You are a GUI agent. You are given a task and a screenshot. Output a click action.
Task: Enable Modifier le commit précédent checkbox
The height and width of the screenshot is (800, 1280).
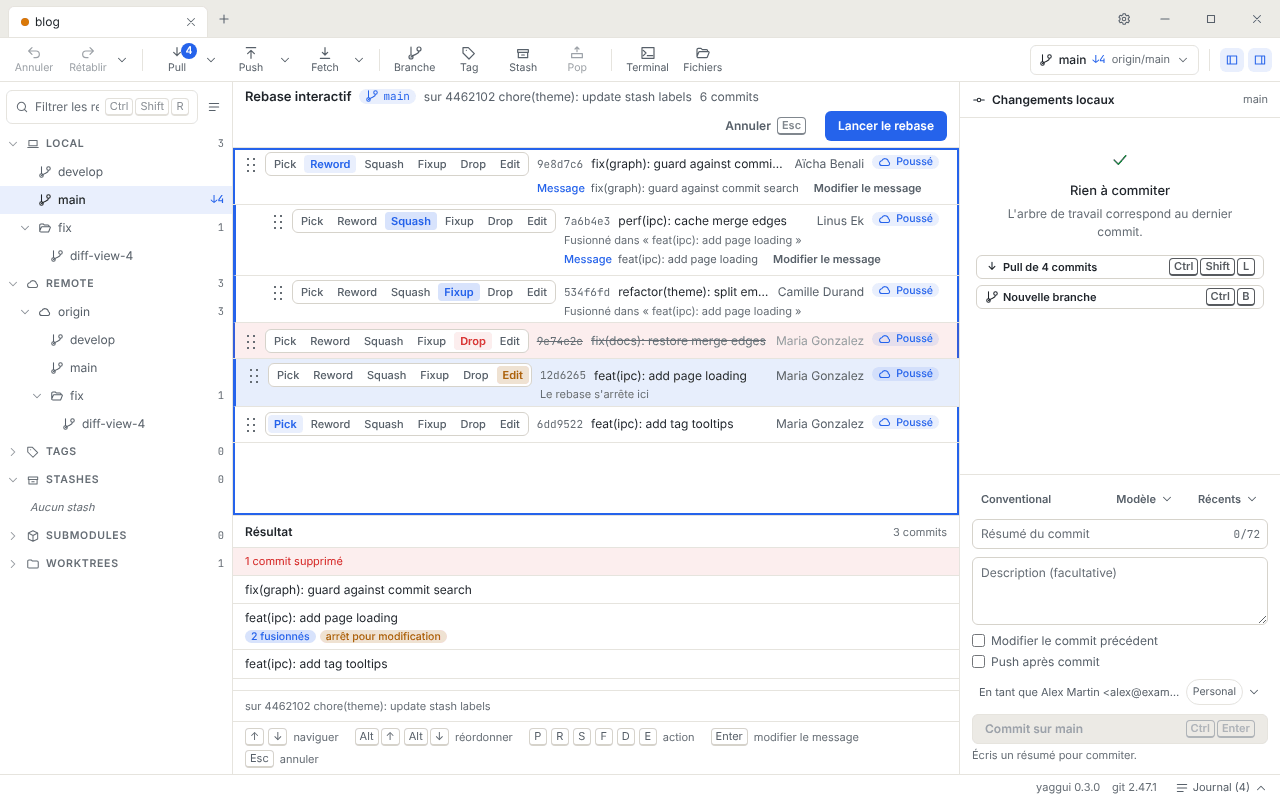[x=979, y=641]
